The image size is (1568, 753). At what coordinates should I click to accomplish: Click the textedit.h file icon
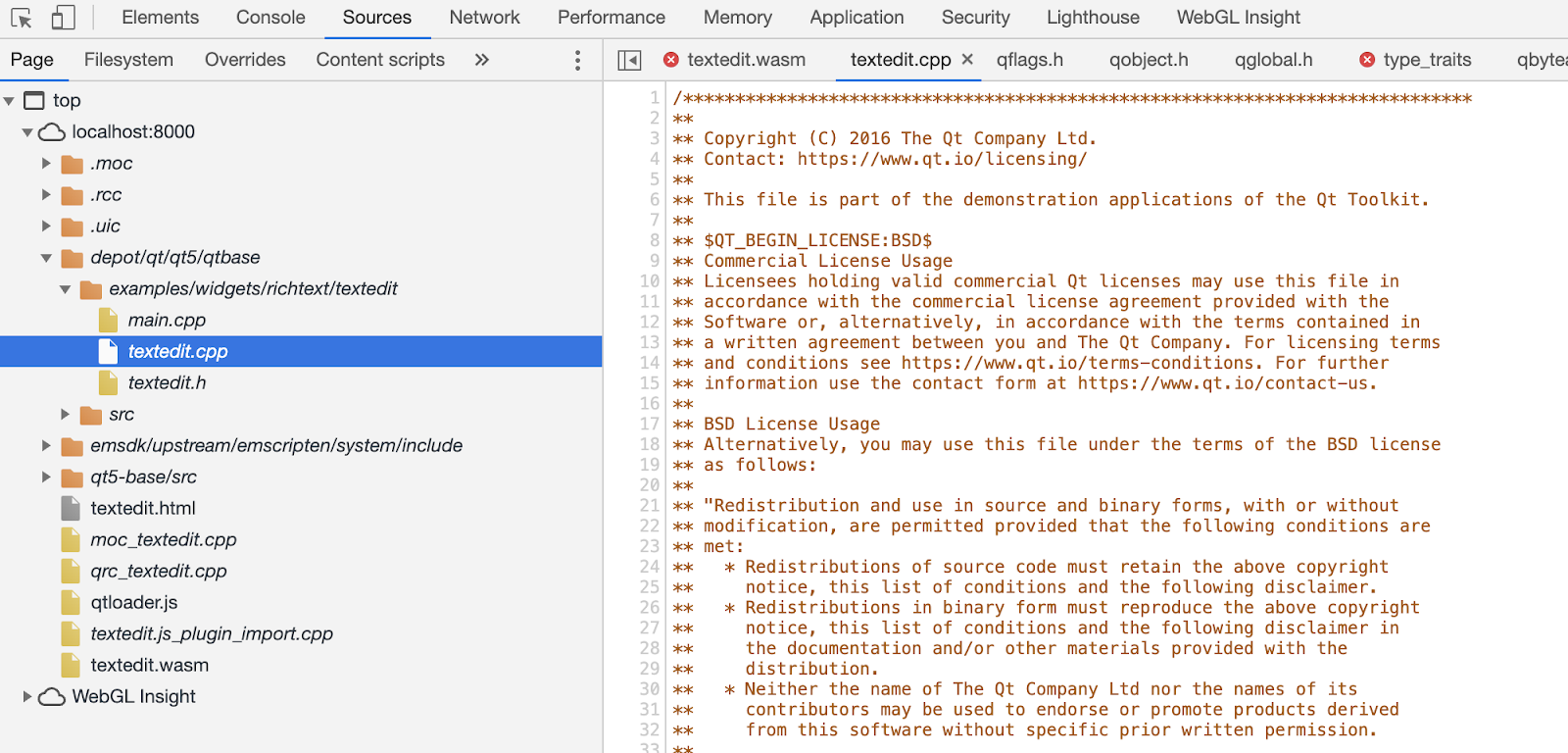(x=109, y=382)
